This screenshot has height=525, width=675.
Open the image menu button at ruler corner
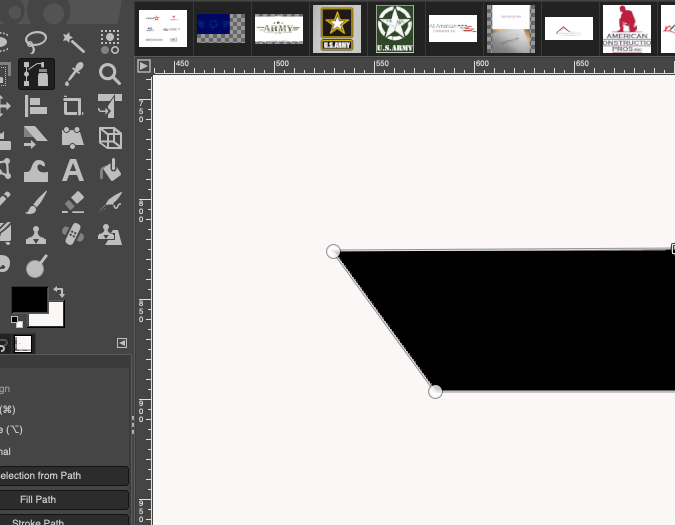point(144,66)
